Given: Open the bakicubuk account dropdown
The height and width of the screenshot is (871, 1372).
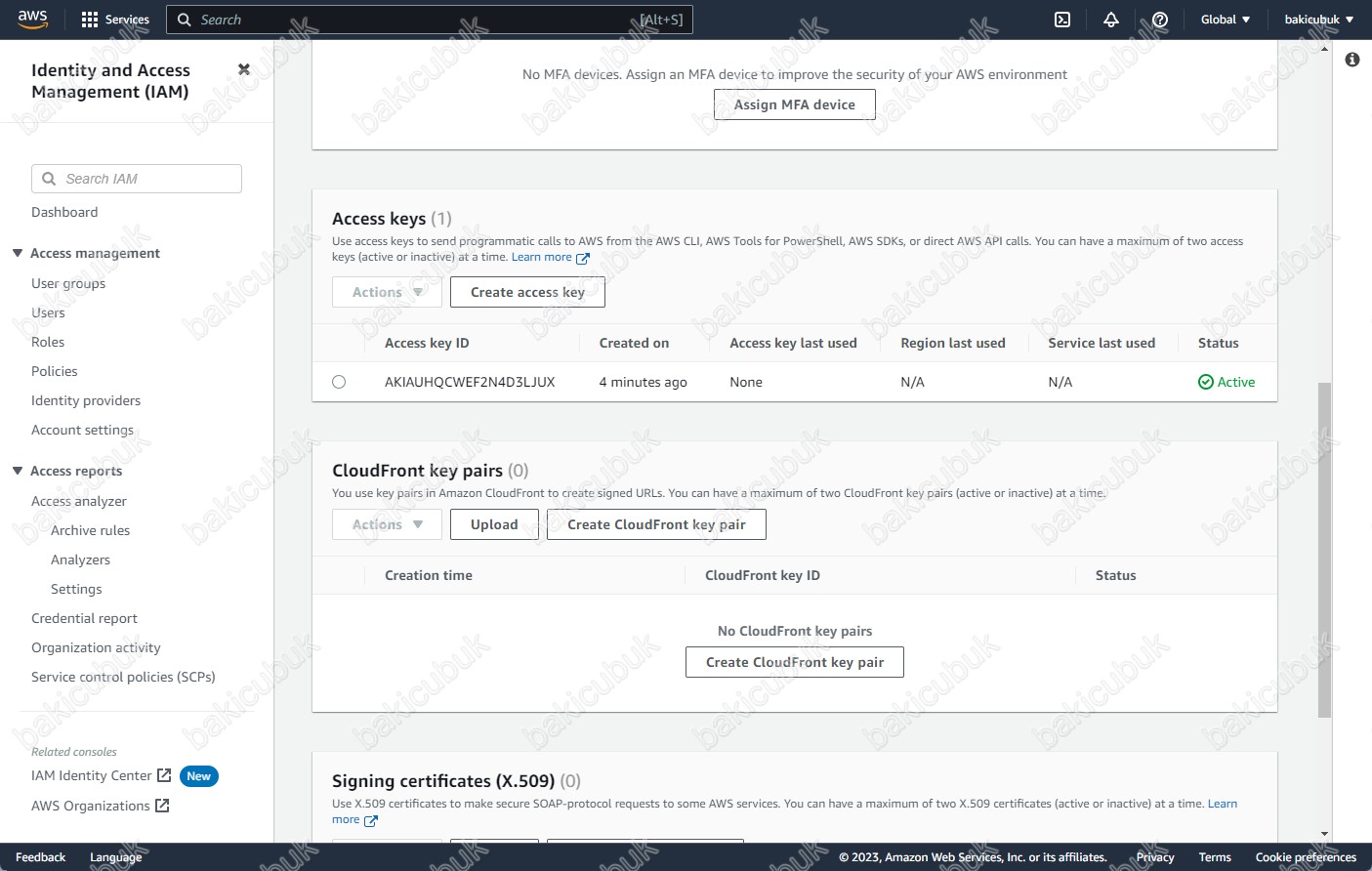Looking at the screenshot, I should [1319, 20].
